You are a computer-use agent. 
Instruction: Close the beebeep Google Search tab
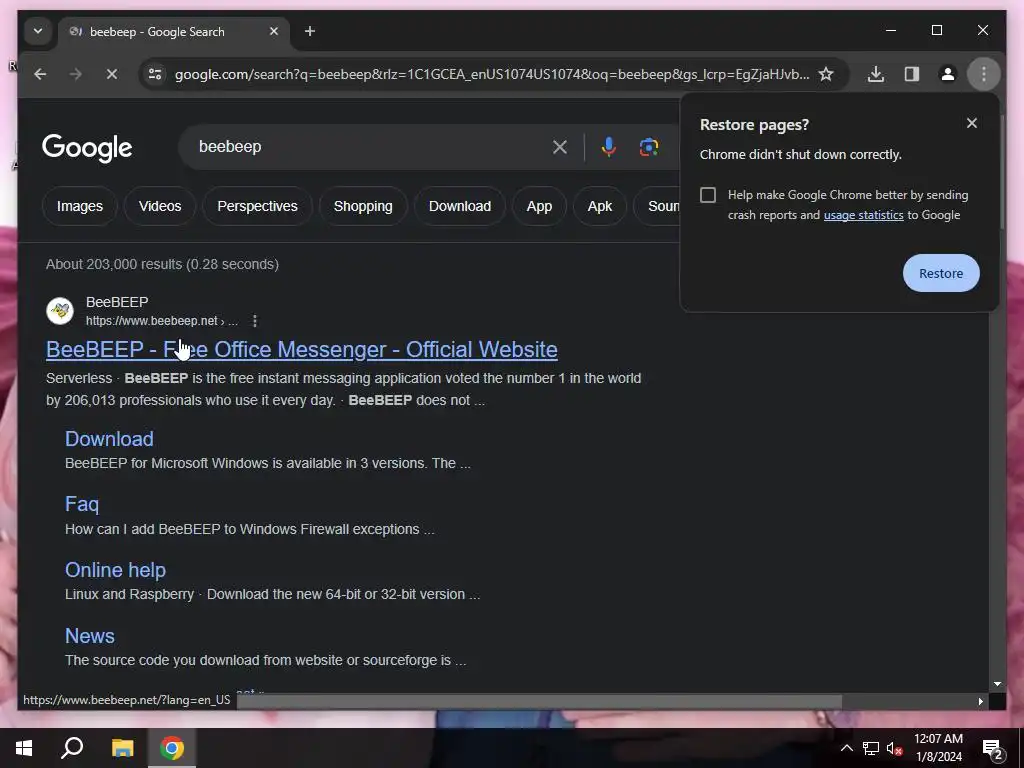click(x=274, y=31)
